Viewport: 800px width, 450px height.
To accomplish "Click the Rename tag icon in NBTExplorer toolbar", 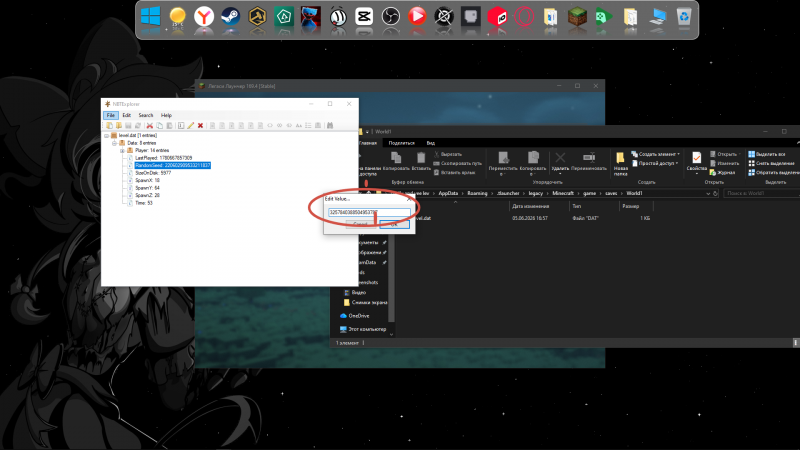I will (181, 126).
